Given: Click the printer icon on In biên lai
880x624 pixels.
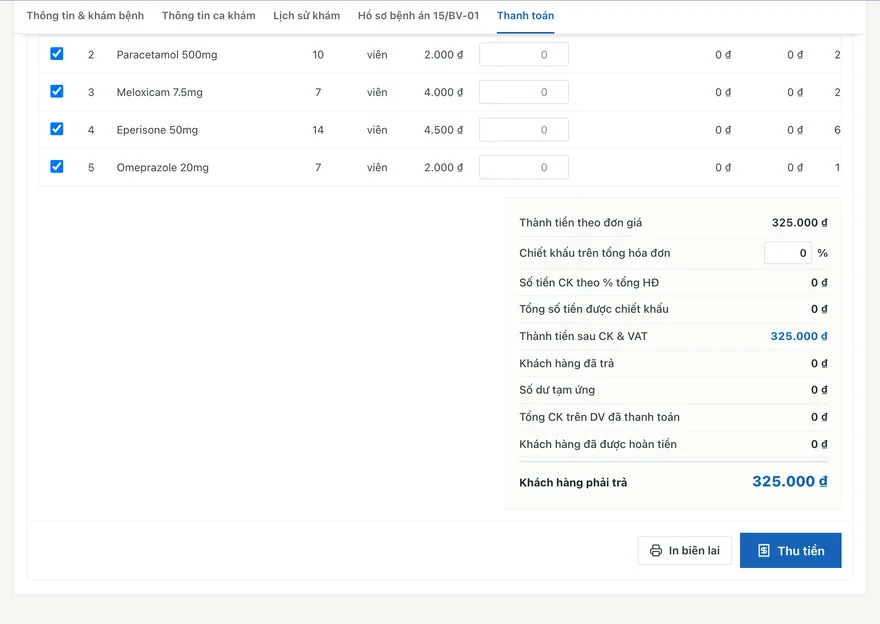Looking at the screenshot, I should 656,550.
